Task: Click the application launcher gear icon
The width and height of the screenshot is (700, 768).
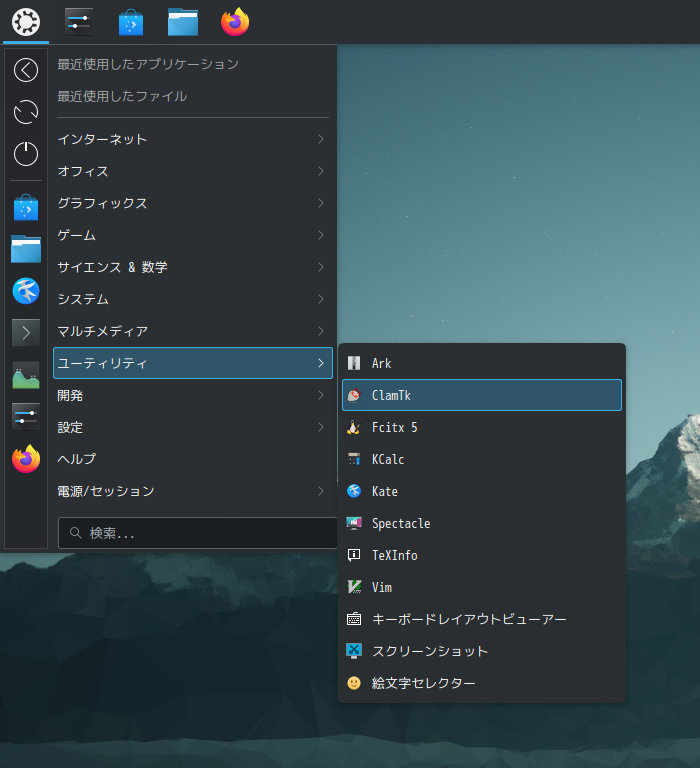Action: [x=25, y=22]
